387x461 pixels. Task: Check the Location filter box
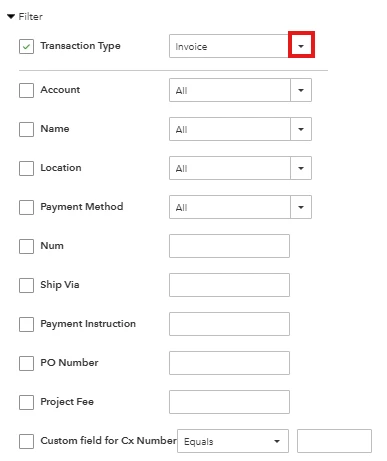coord(26,168)
